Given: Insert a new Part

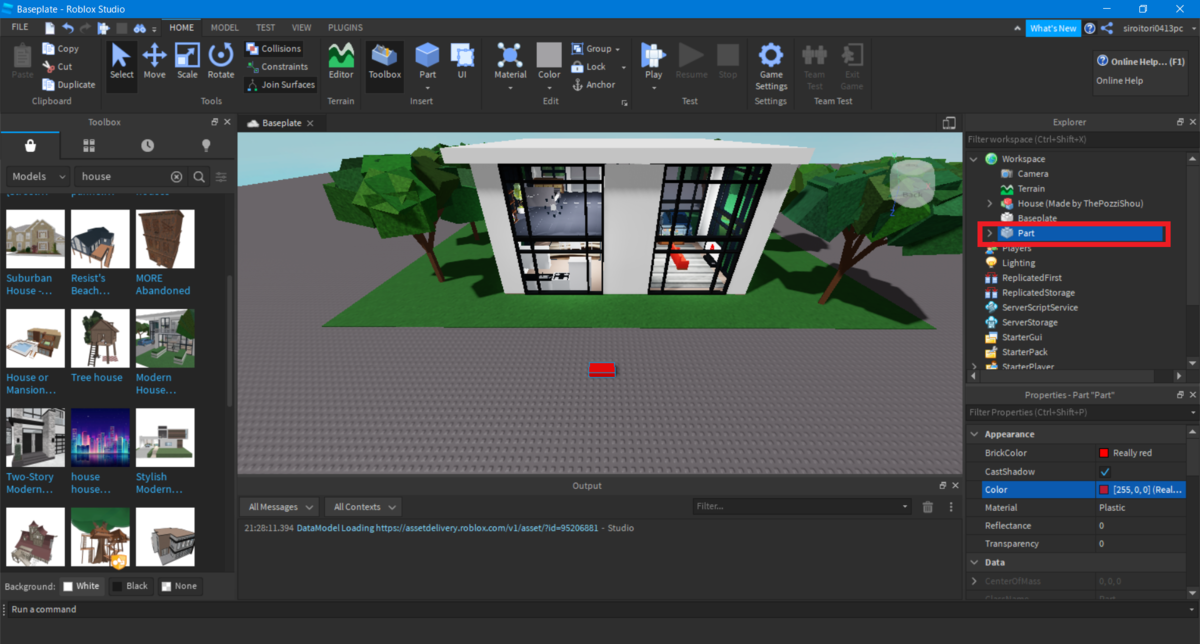Looking at the screenshot, I should (427, 61).
